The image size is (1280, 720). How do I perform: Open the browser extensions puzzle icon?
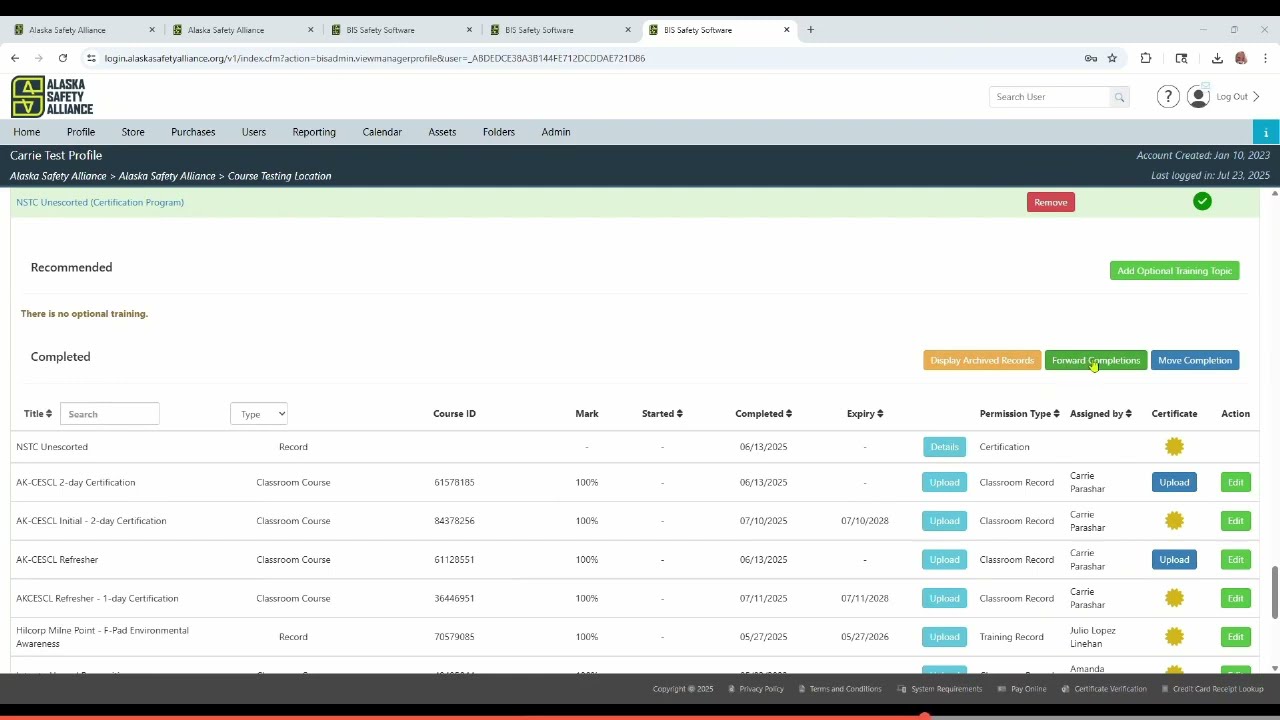[1146, 58]
